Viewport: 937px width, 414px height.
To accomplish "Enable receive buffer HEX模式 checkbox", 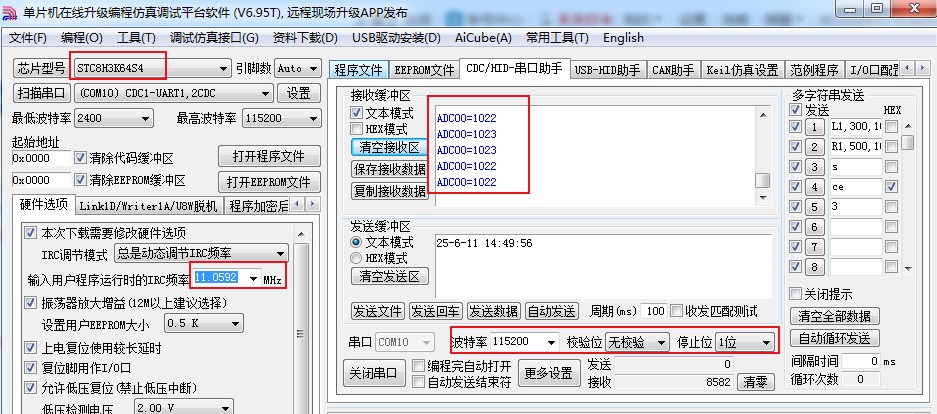I will [x=357, y=129].
